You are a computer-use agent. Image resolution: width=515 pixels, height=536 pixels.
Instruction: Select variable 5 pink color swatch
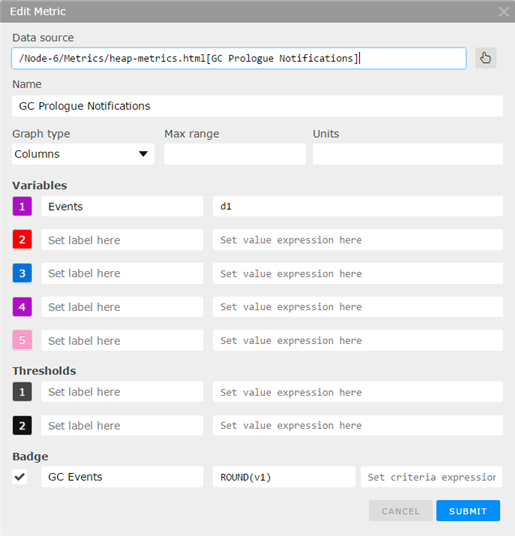[22, 340]
